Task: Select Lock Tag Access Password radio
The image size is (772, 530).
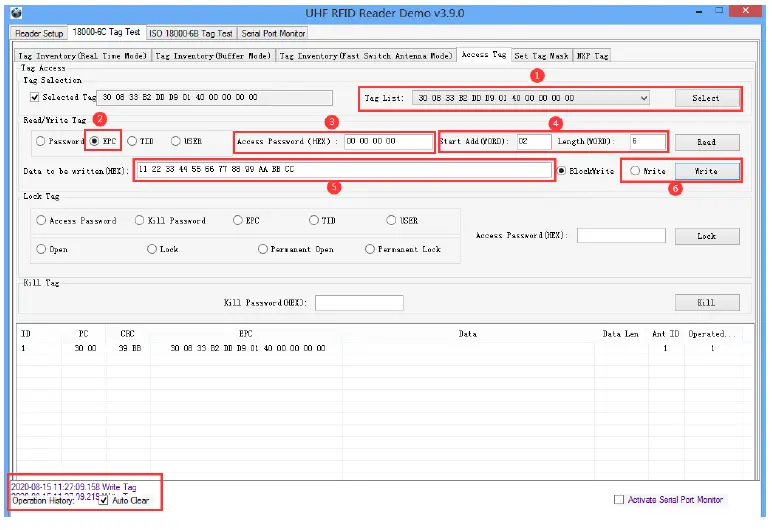Action: [x=41, y=220]
